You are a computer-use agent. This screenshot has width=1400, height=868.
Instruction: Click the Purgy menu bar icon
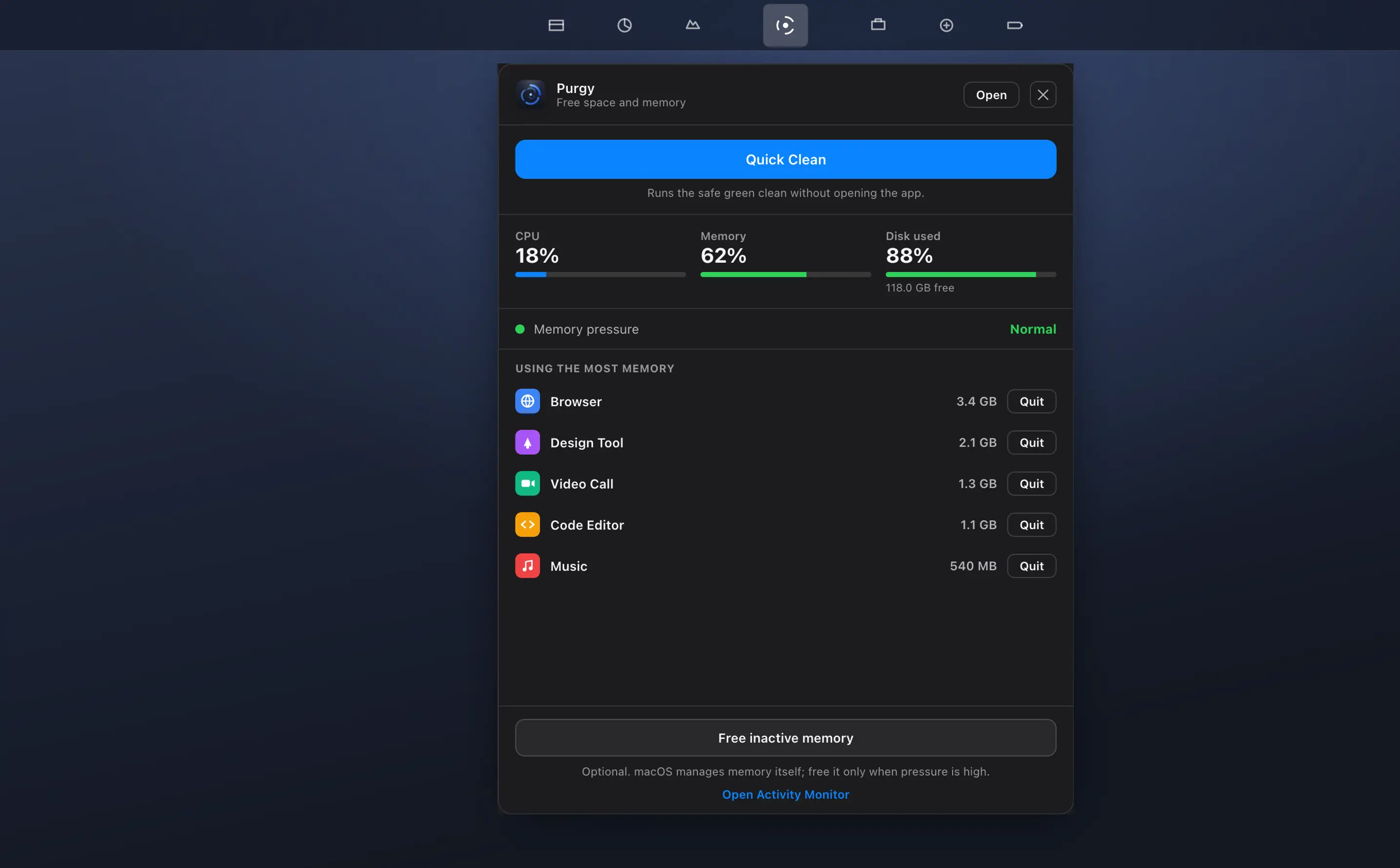coord(785,25)
